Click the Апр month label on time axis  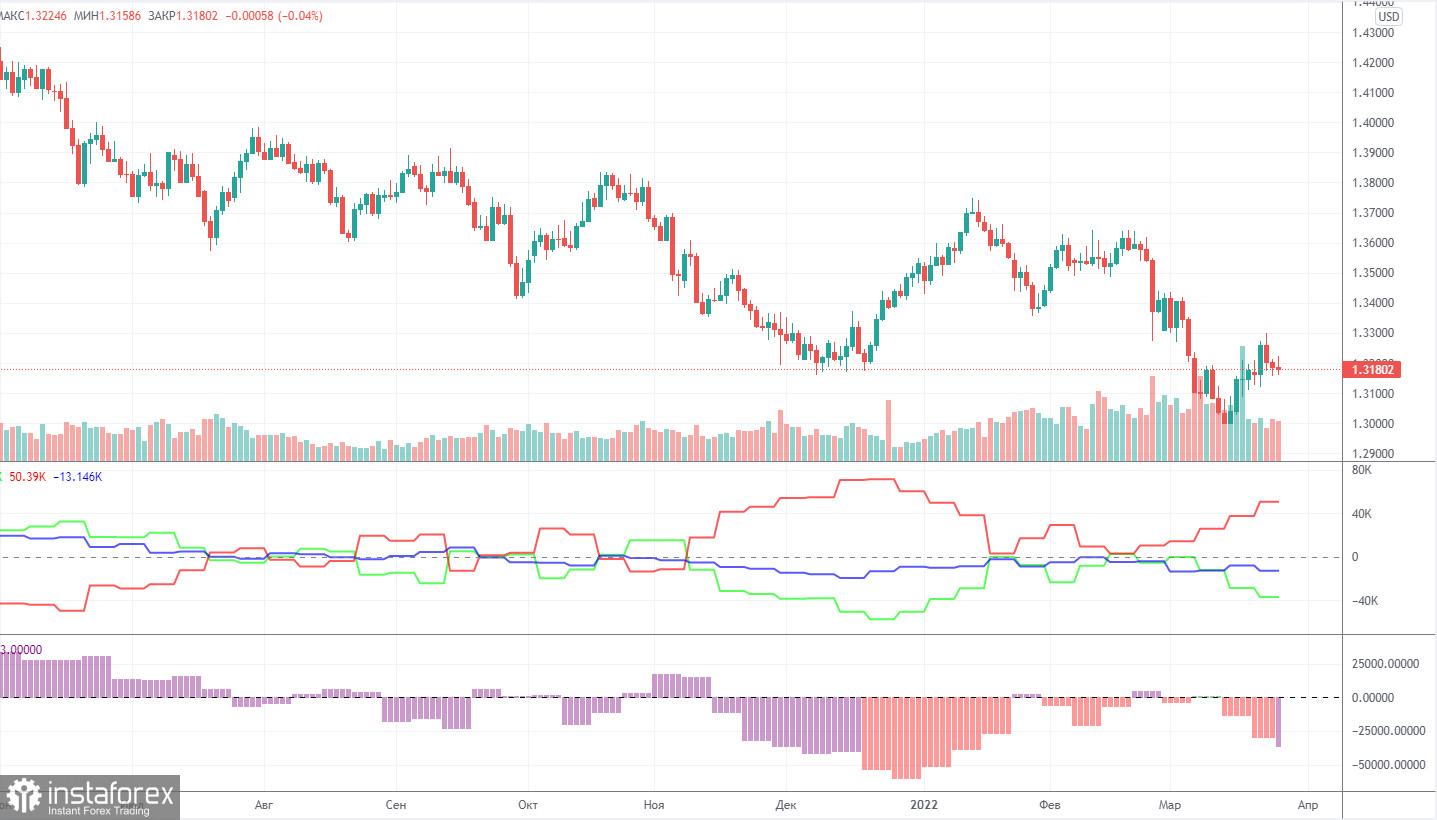point(1307,804)
